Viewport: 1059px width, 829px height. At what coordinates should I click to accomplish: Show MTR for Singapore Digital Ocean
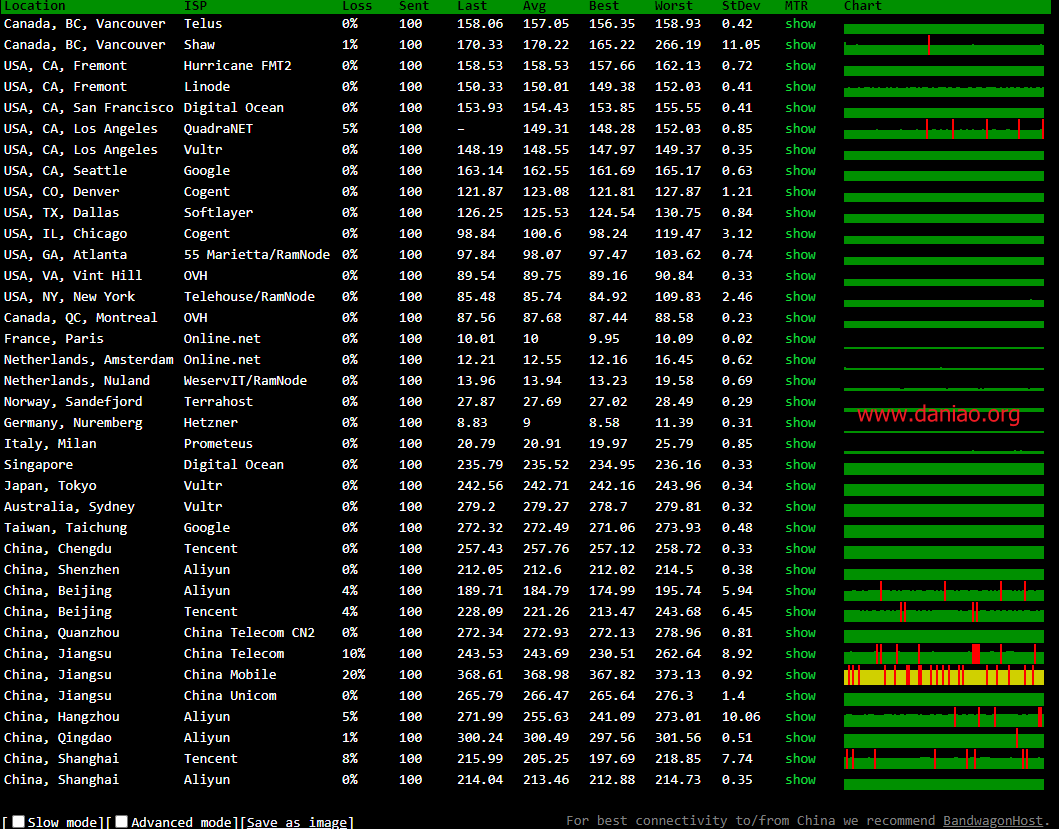[800, 464]
